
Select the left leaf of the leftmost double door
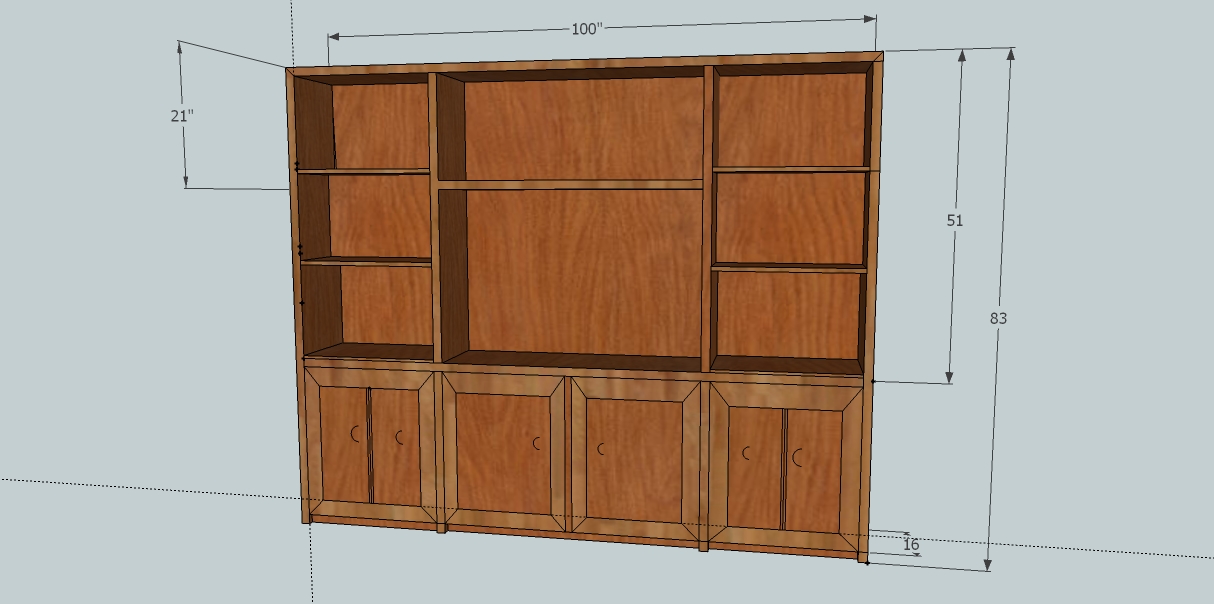click(x=343, y=444)
